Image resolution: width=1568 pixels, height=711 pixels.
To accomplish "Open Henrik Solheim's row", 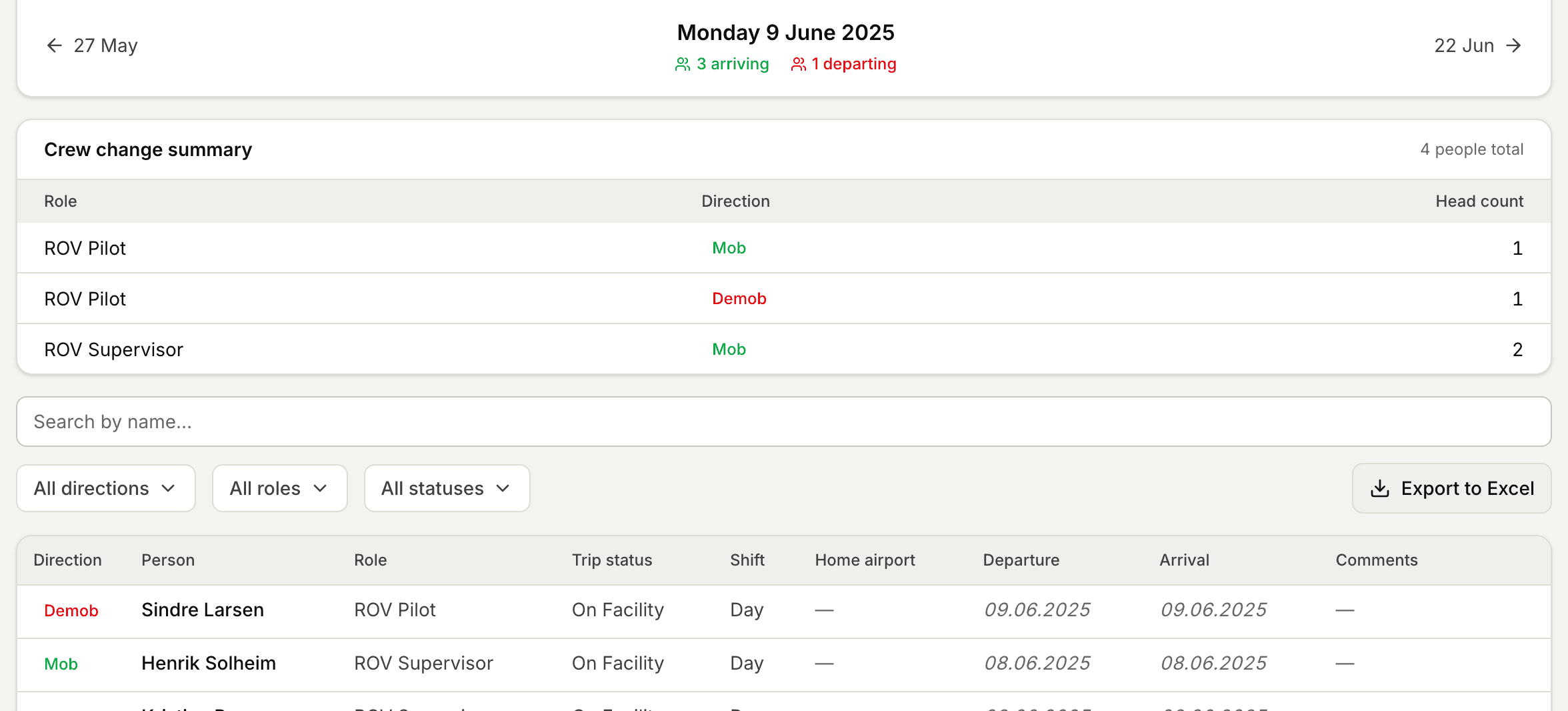I will point(784,664).
